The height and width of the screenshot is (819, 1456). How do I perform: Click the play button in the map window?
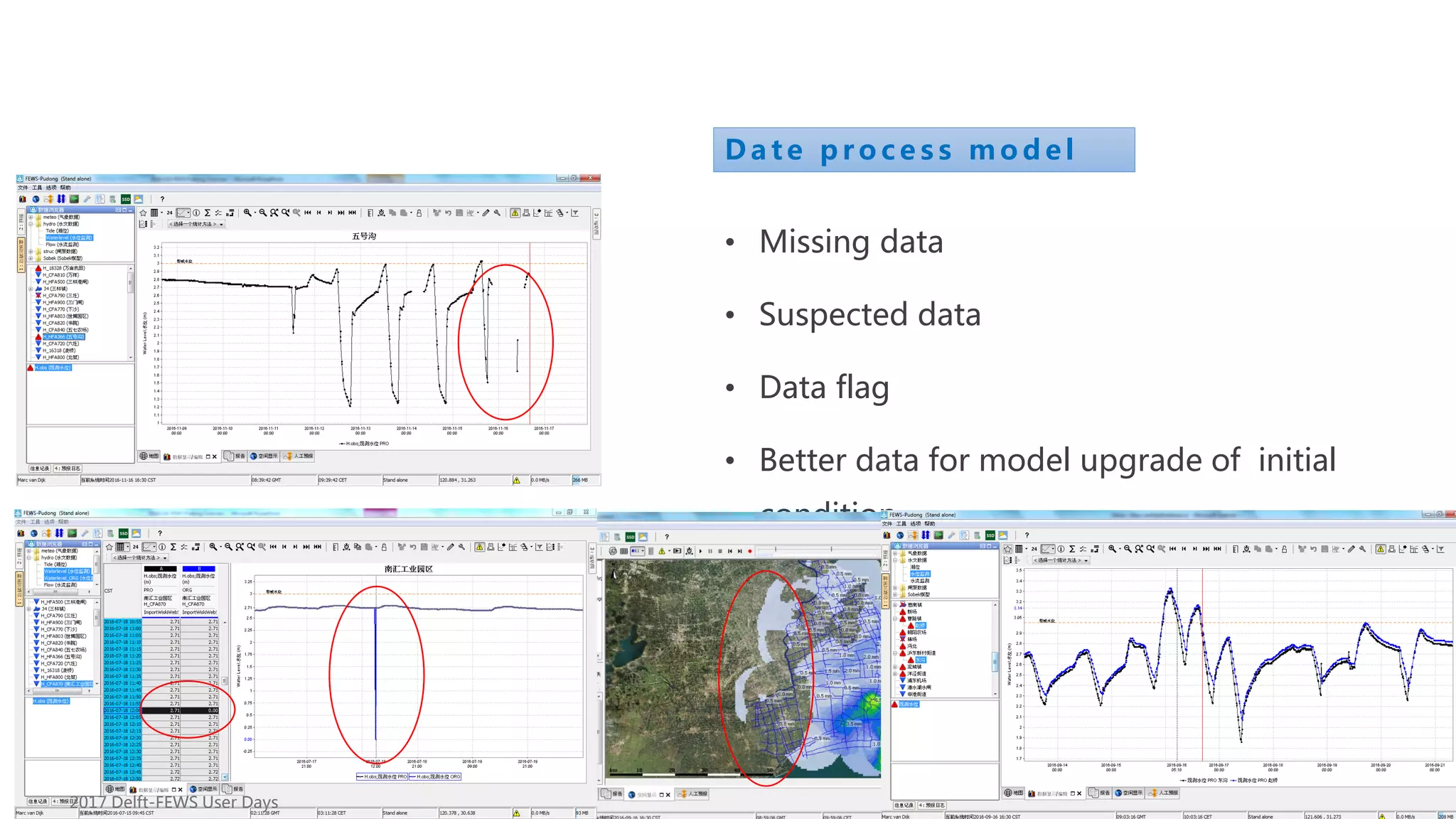[x=700, y=551]
